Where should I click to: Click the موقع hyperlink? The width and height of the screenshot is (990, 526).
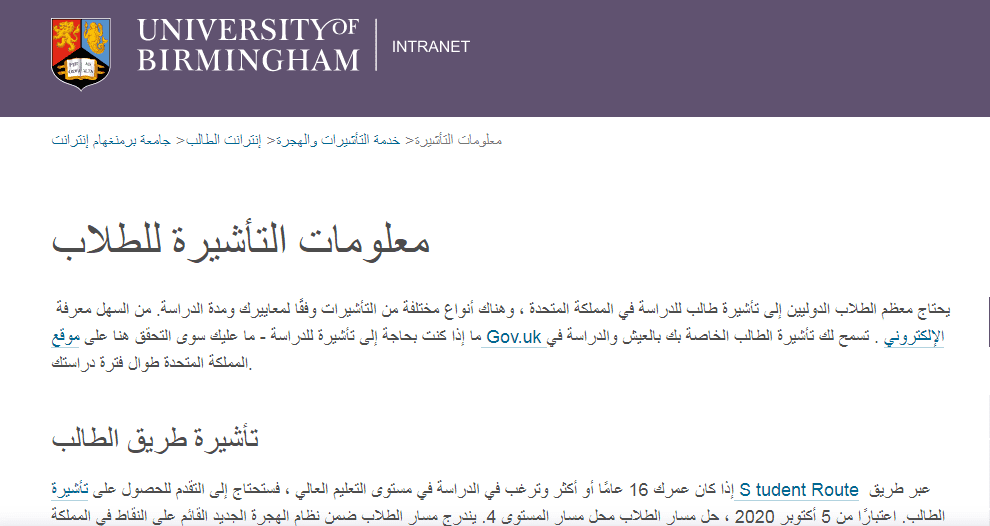tap(66, 337)
